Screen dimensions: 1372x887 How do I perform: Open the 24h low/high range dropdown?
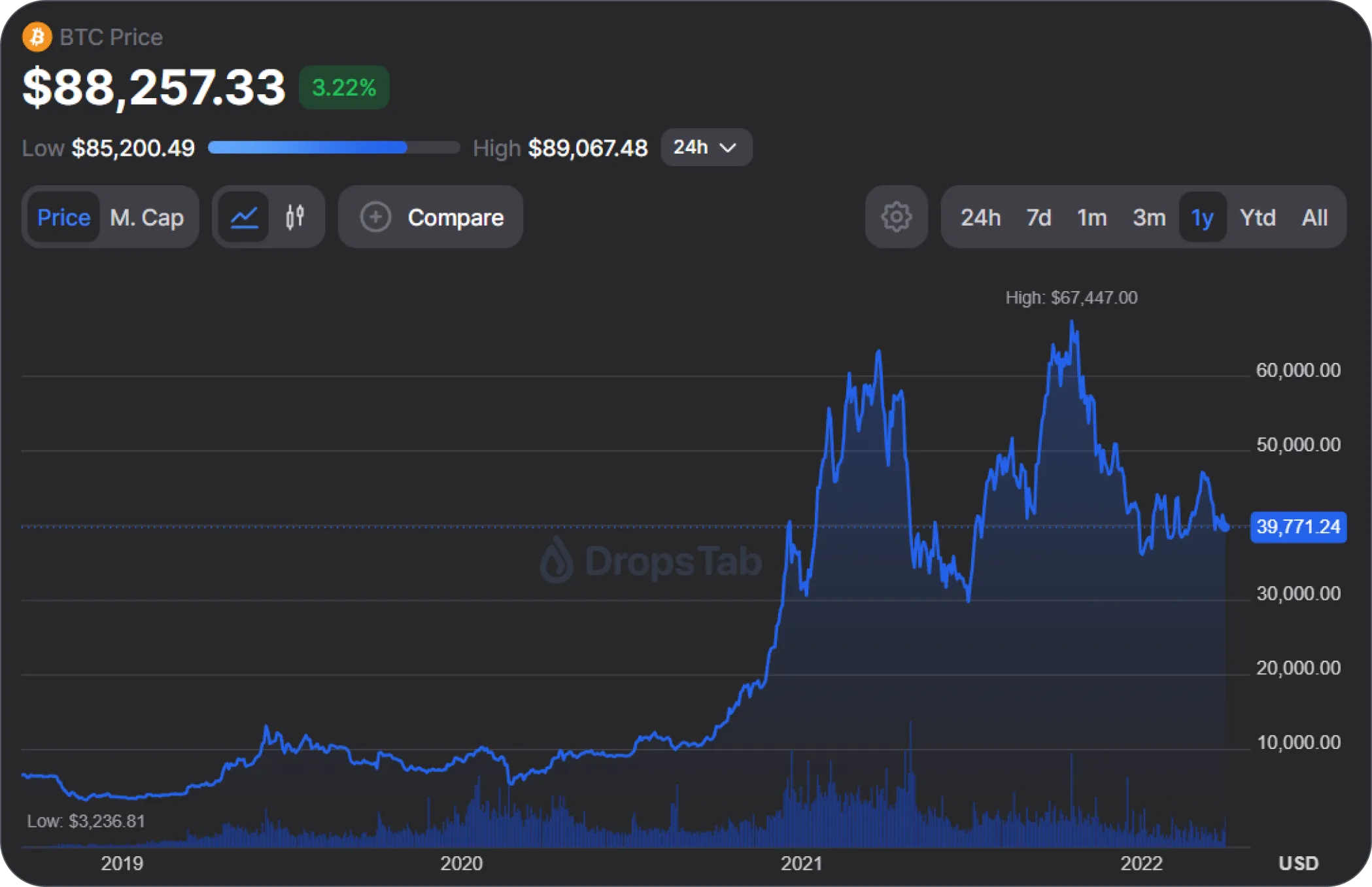click(706, 147)
